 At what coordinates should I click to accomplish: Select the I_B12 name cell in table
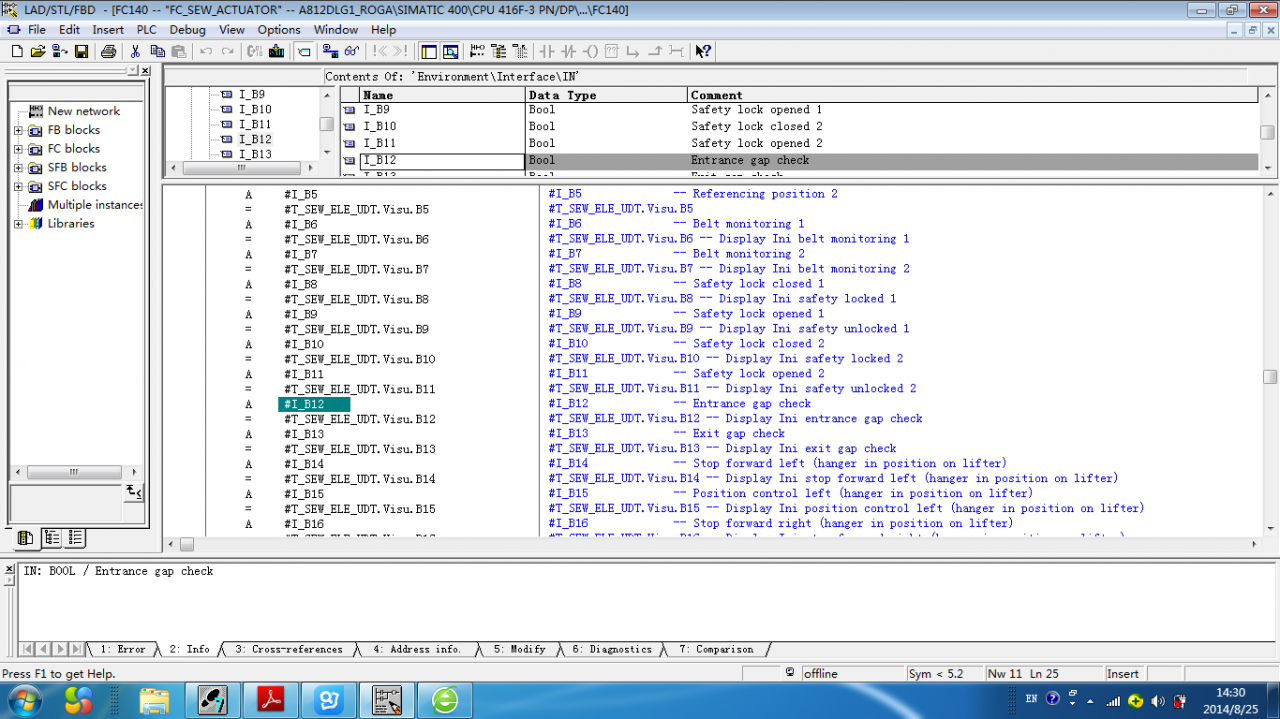tap(442, 161)
